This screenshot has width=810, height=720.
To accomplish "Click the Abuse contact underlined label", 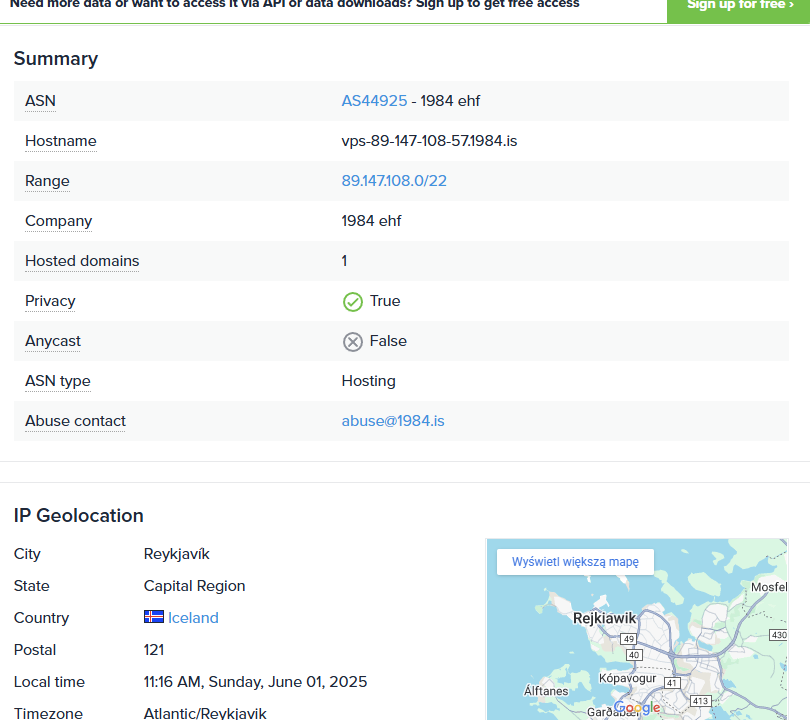I will pos(75,421).
